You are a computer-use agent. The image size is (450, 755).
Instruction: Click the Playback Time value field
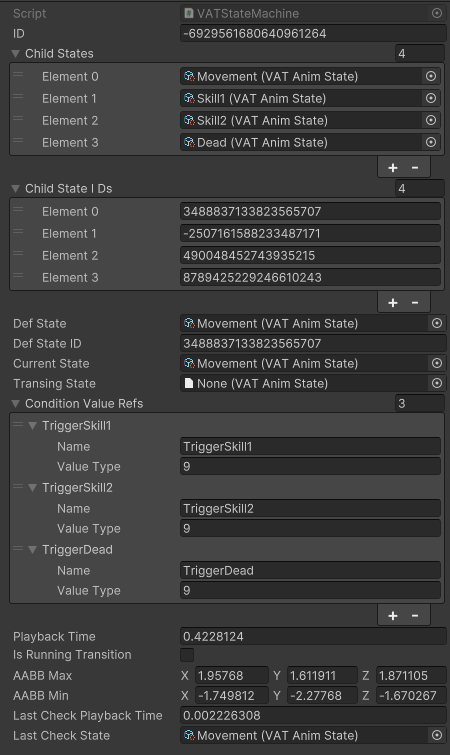tap(313, 637)
